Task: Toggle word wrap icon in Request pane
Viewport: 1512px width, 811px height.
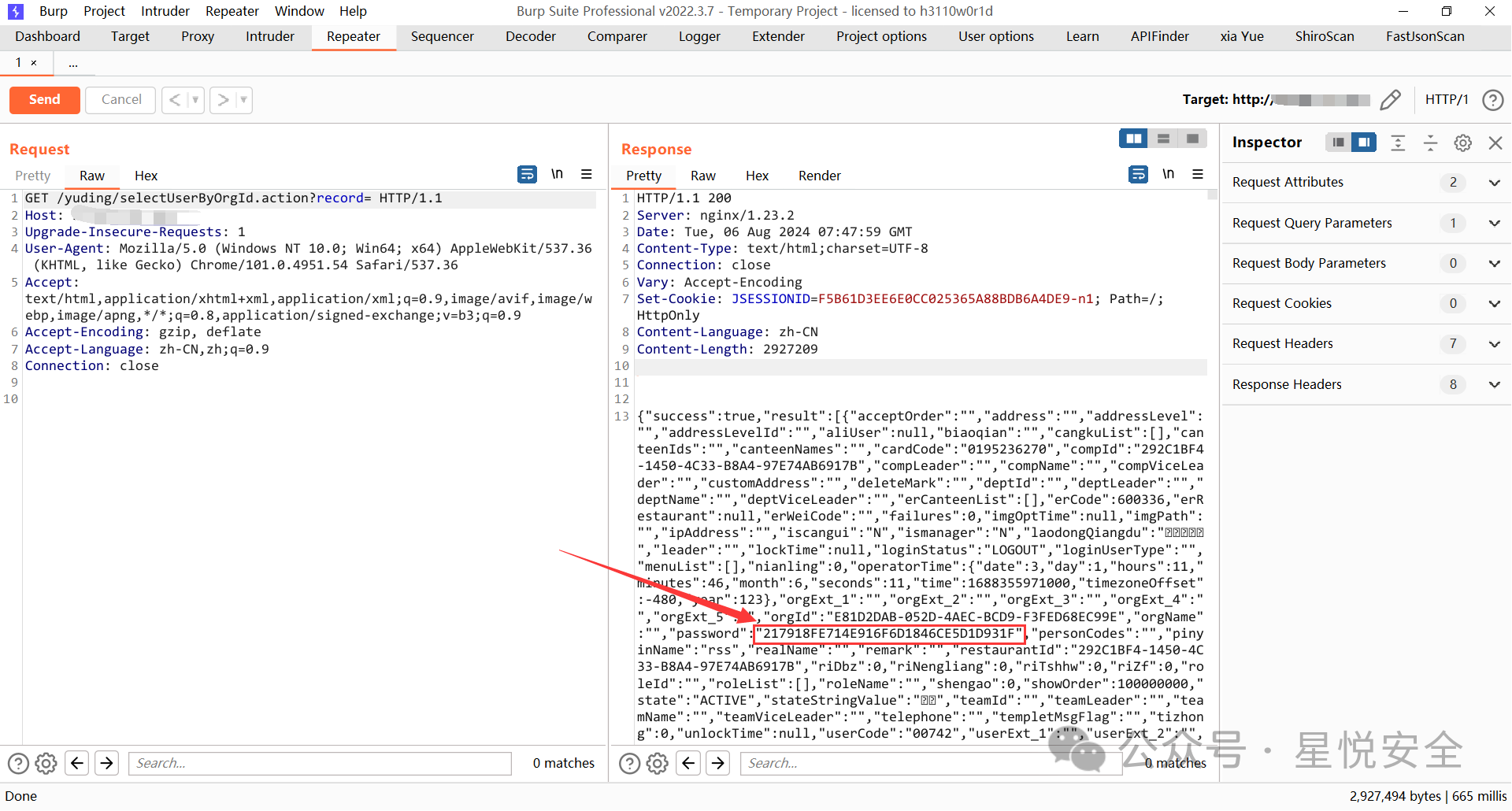Action: coord(527,174)
